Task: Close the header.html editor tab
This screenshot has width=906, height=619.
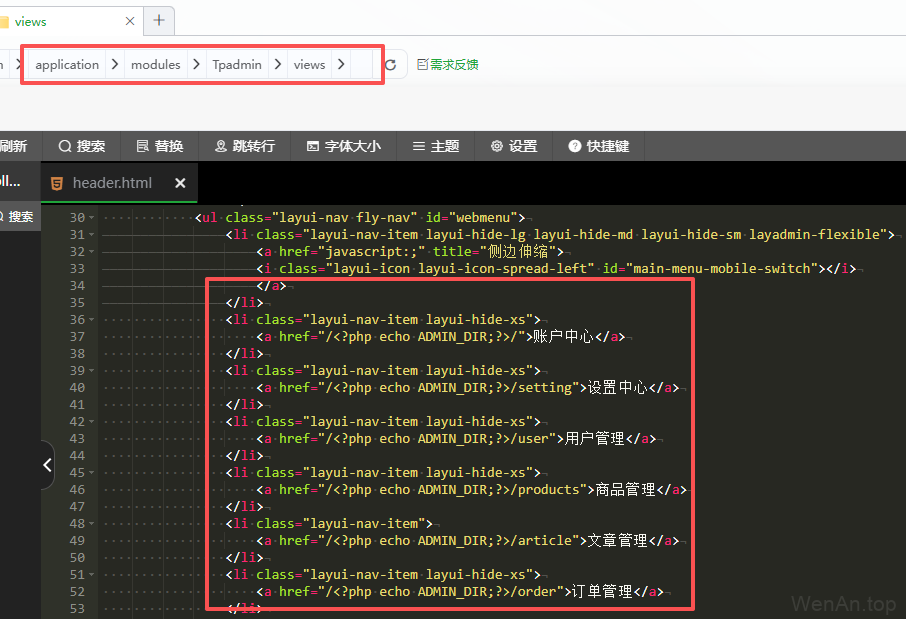Action: [x=180, y=183]
